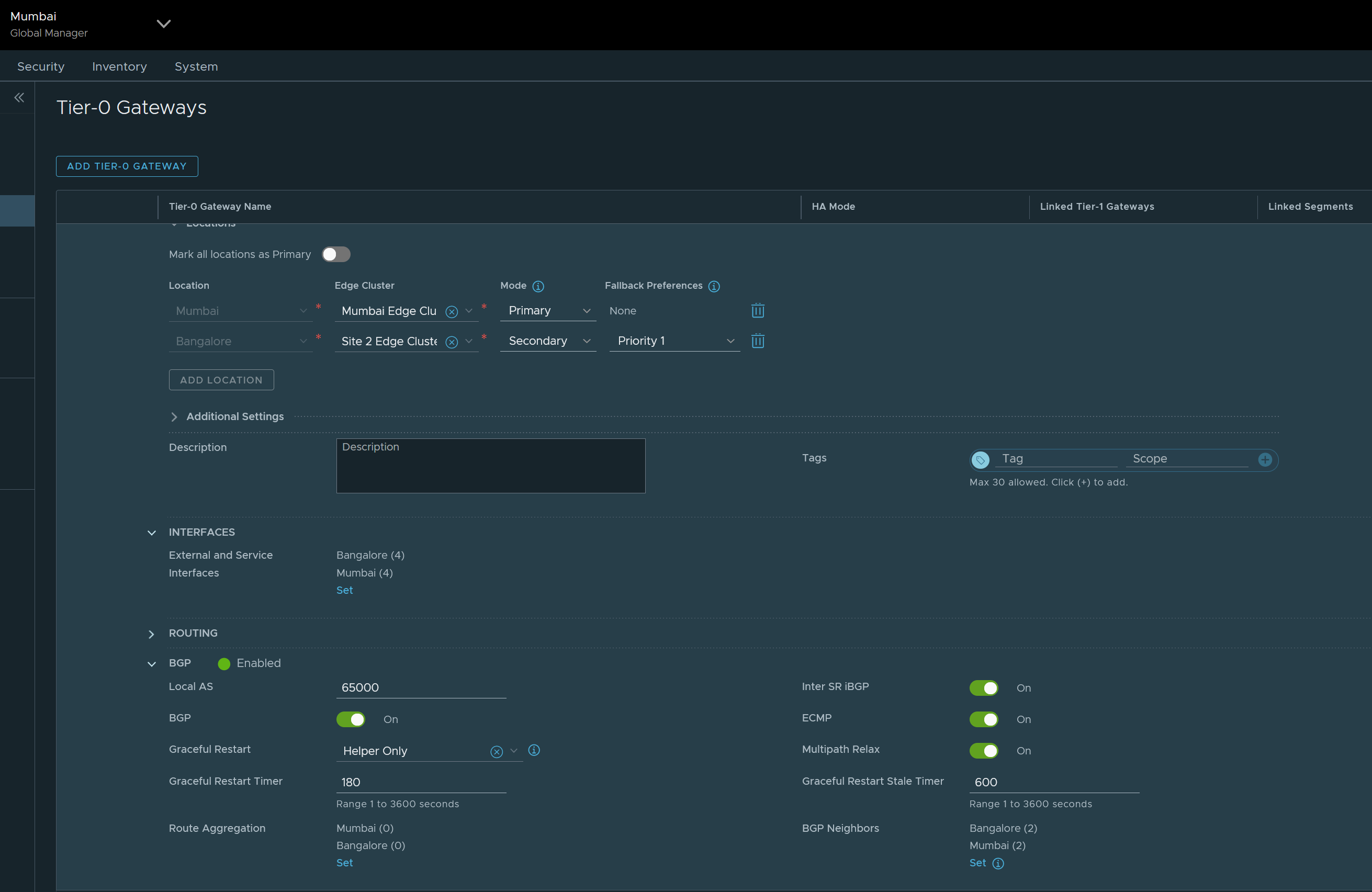Image resolution: width=1372 pixels, height=892 pixels.
Task: Click the plus icon to add tag
Action: (x=1264, y=459)
